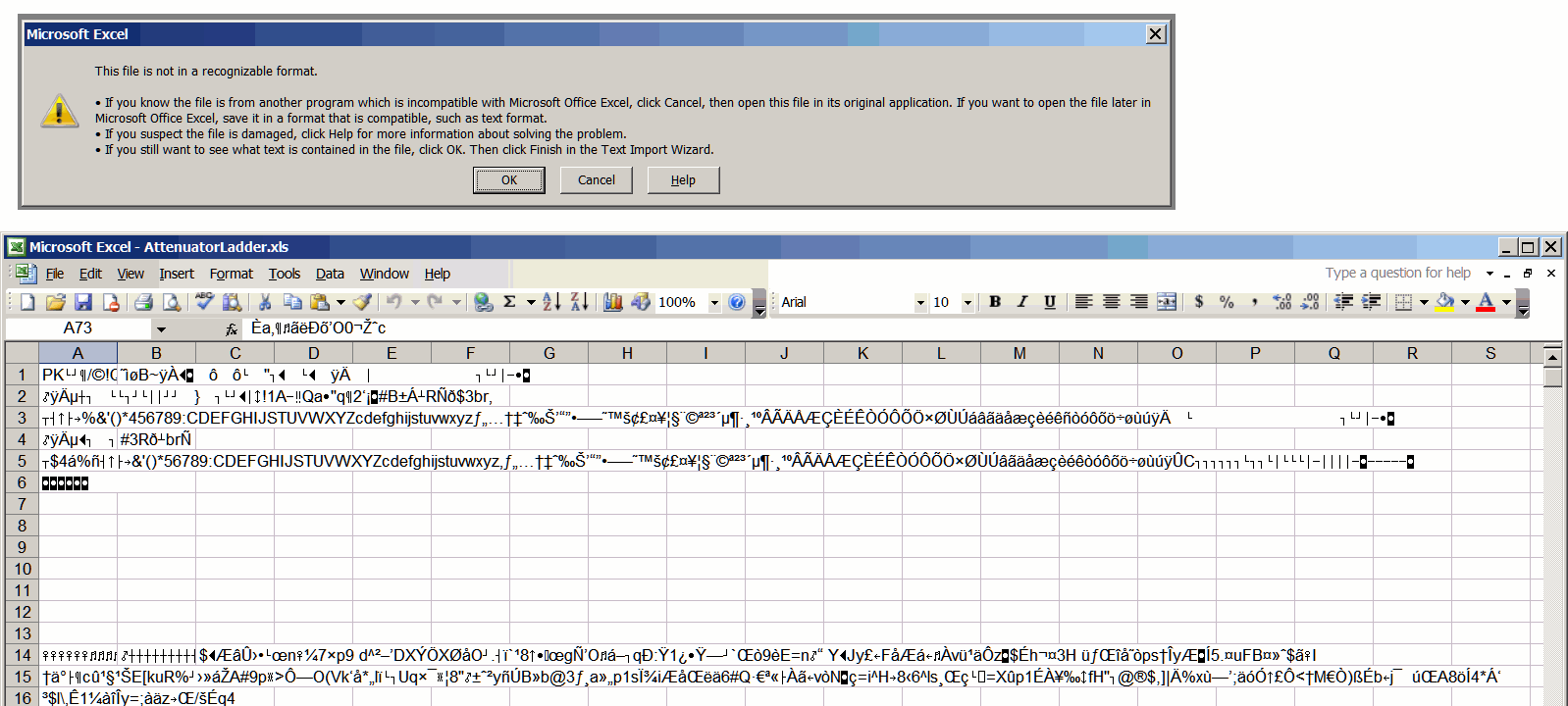
Task: Insert a hyperlink using the globe icon
Action: coord(483,302)
